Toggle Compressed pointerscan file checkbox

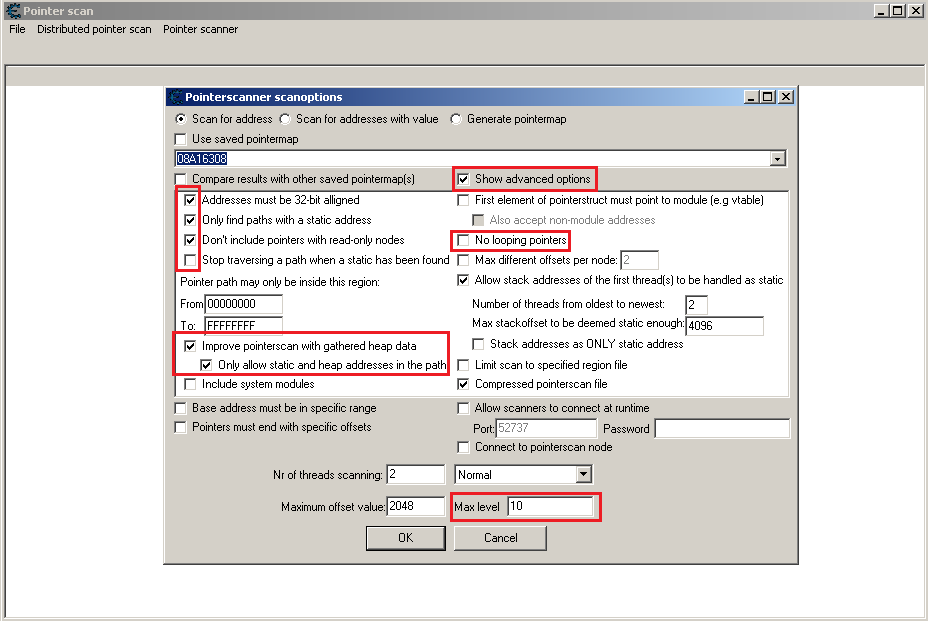click(463, 384)
